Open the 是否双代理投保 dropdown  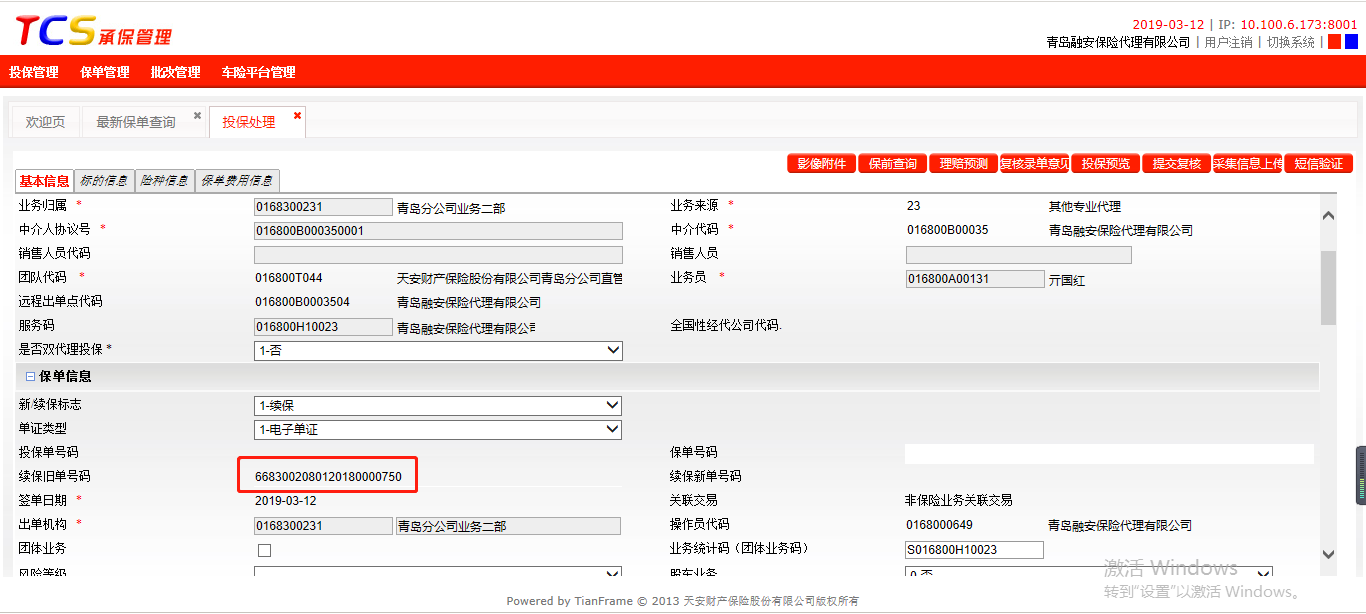click(438, 351)
